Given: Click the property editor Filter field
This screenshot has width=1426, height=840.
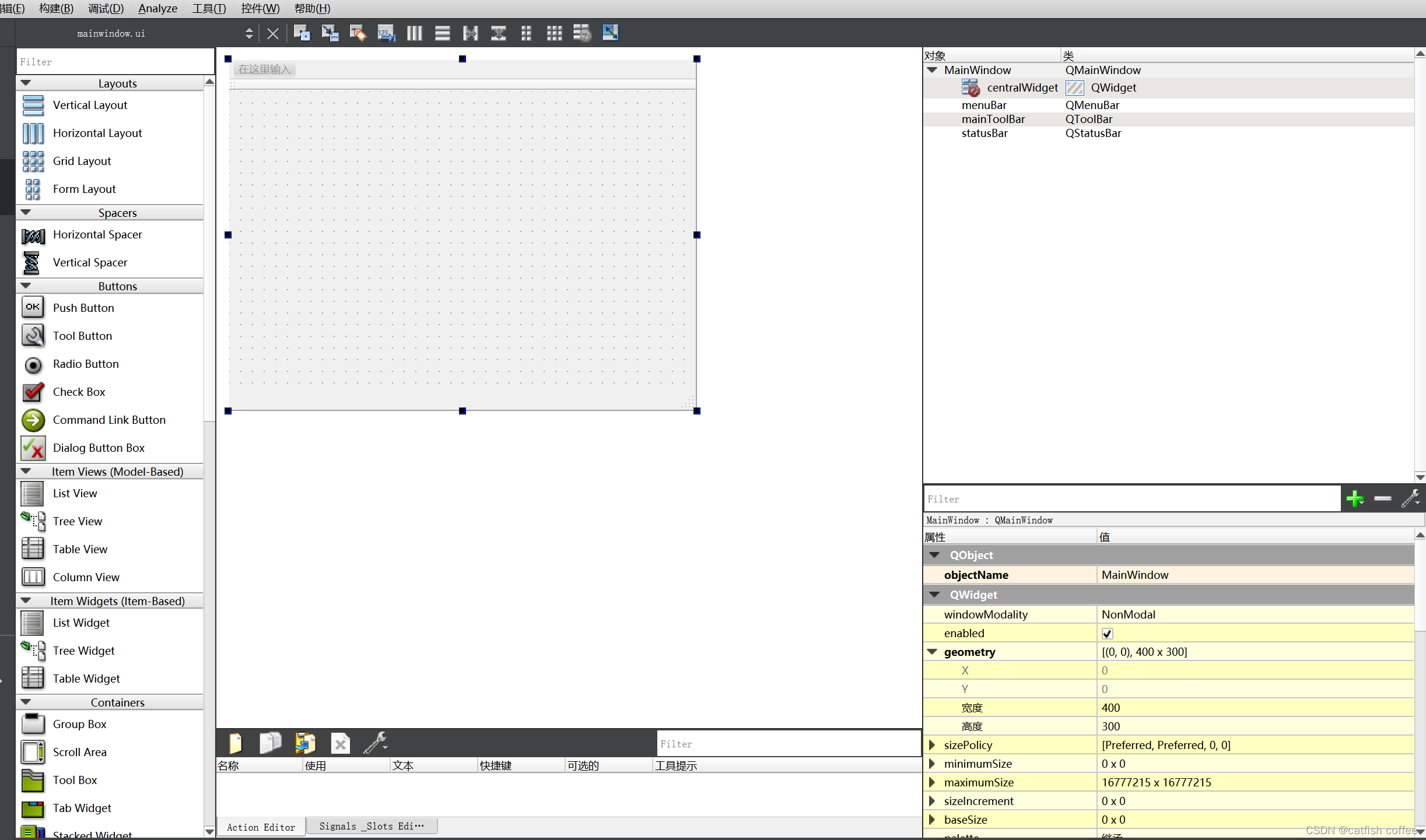Looking at the screenshot, I should point(1131,499).
